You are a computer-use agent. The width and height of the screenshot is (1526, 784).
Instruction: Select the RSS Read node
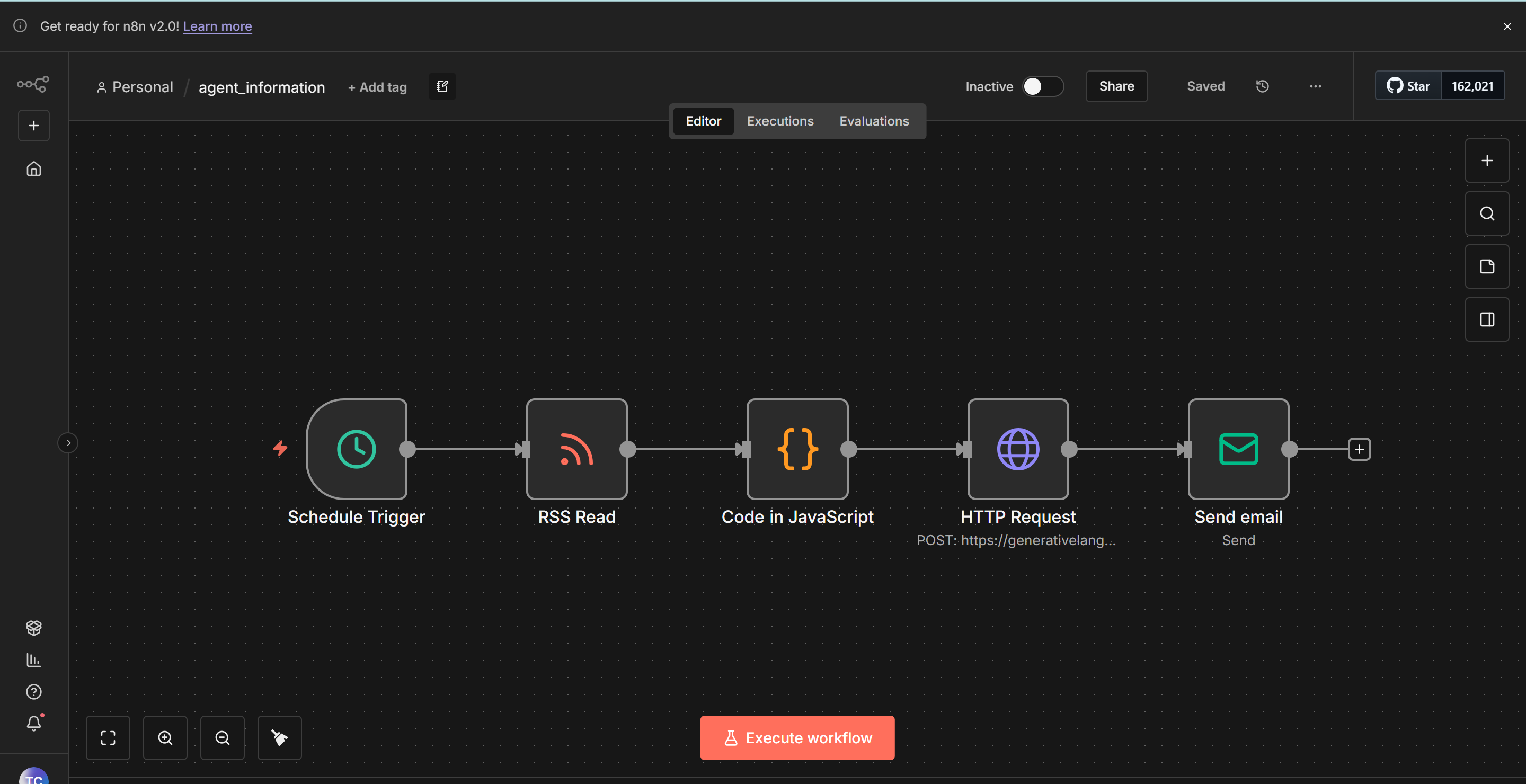tap(576, 449)
